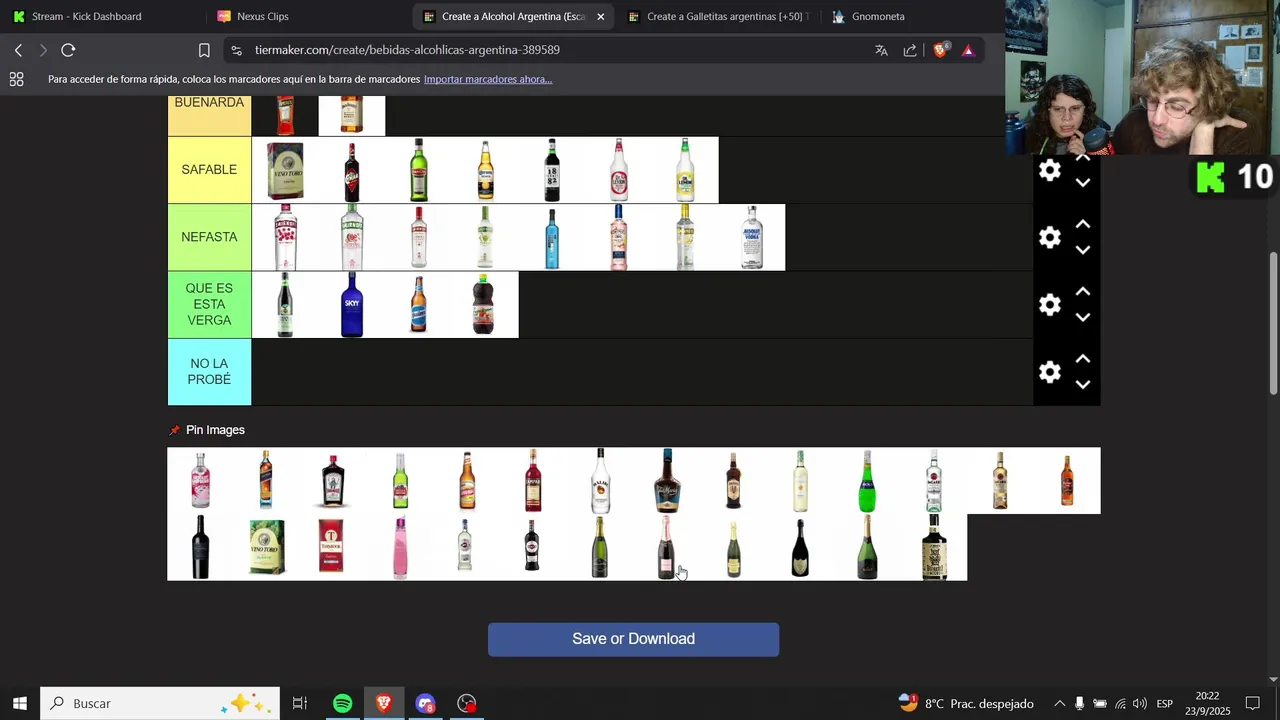Move NO LA PROBÉ tier up
Viewport: 1280px width, 720px height.
tap(1082, 358)
